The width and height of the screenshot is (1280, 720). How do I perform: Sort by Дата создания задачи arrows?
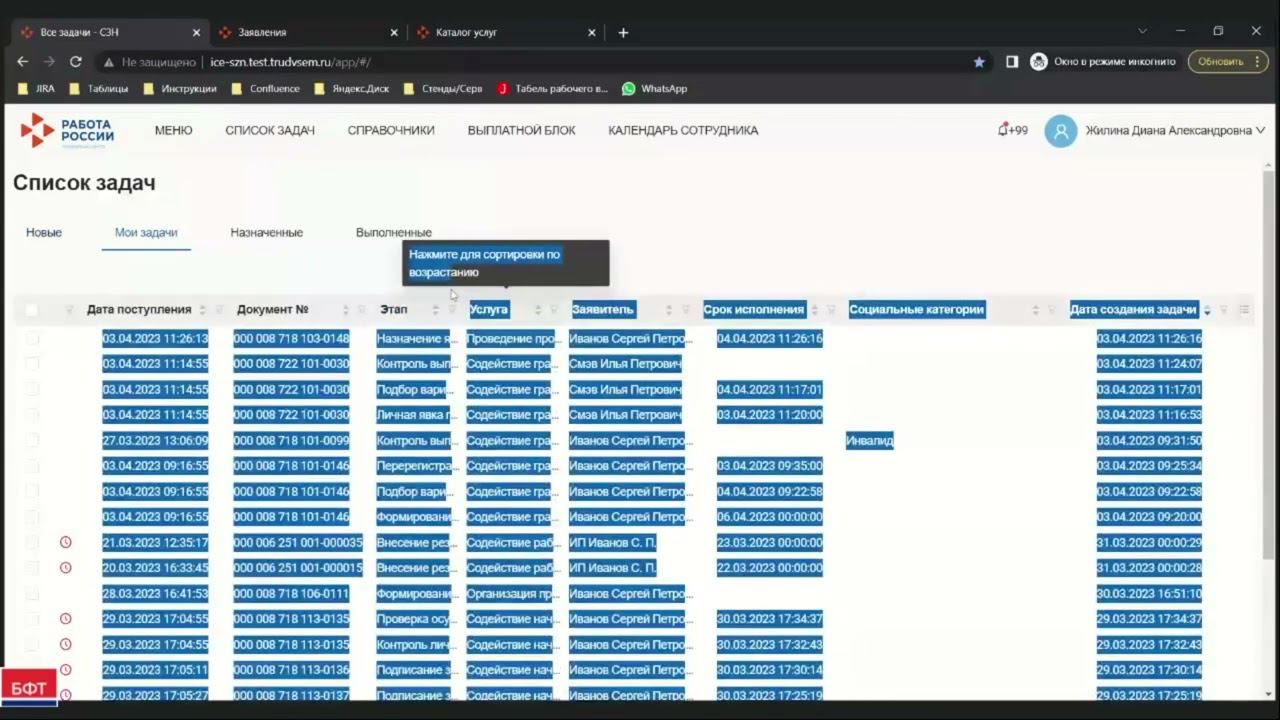[x=1207, y=310]
